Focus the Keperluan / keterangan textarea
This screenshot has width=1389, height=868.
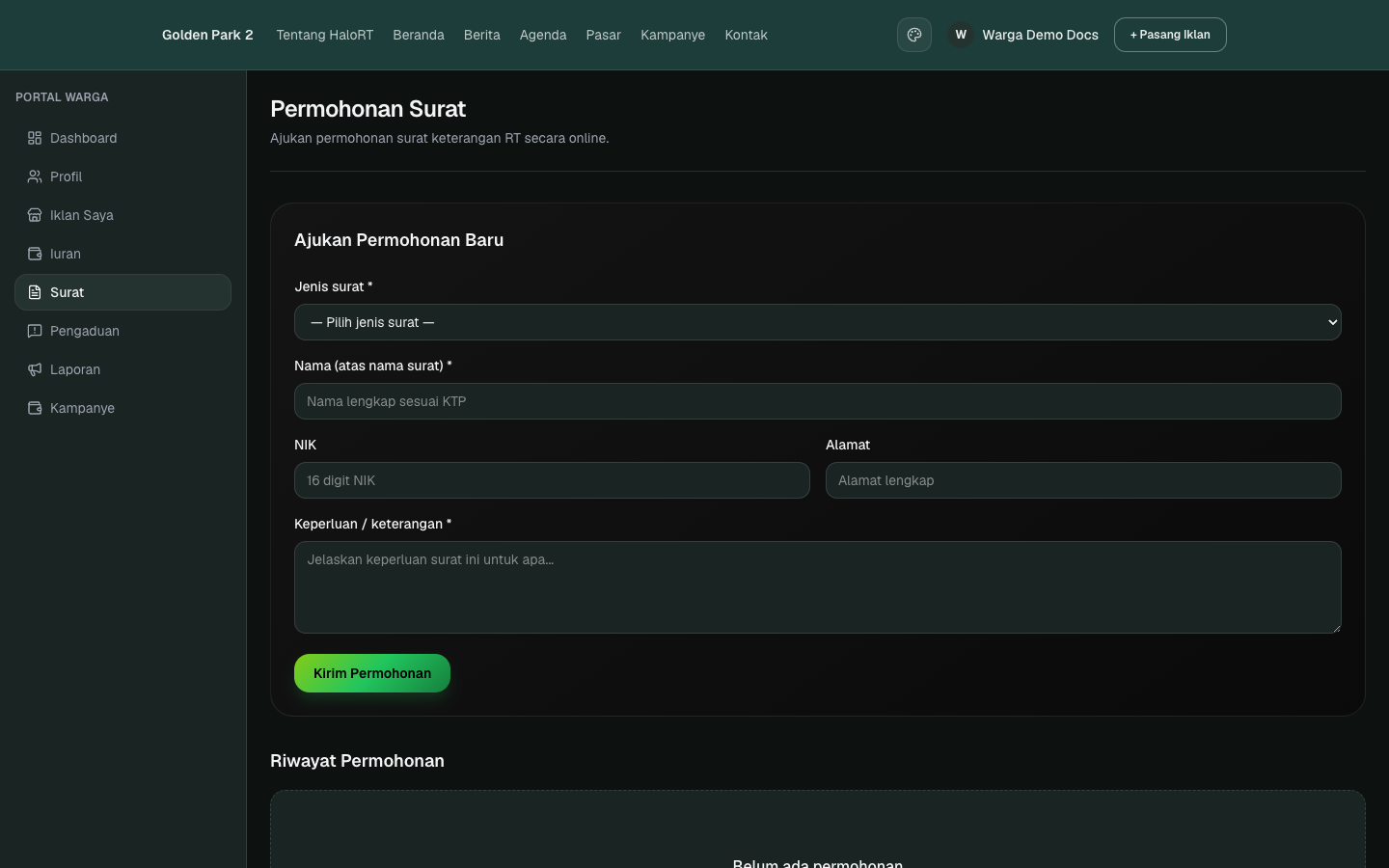(x=818, y=587)
